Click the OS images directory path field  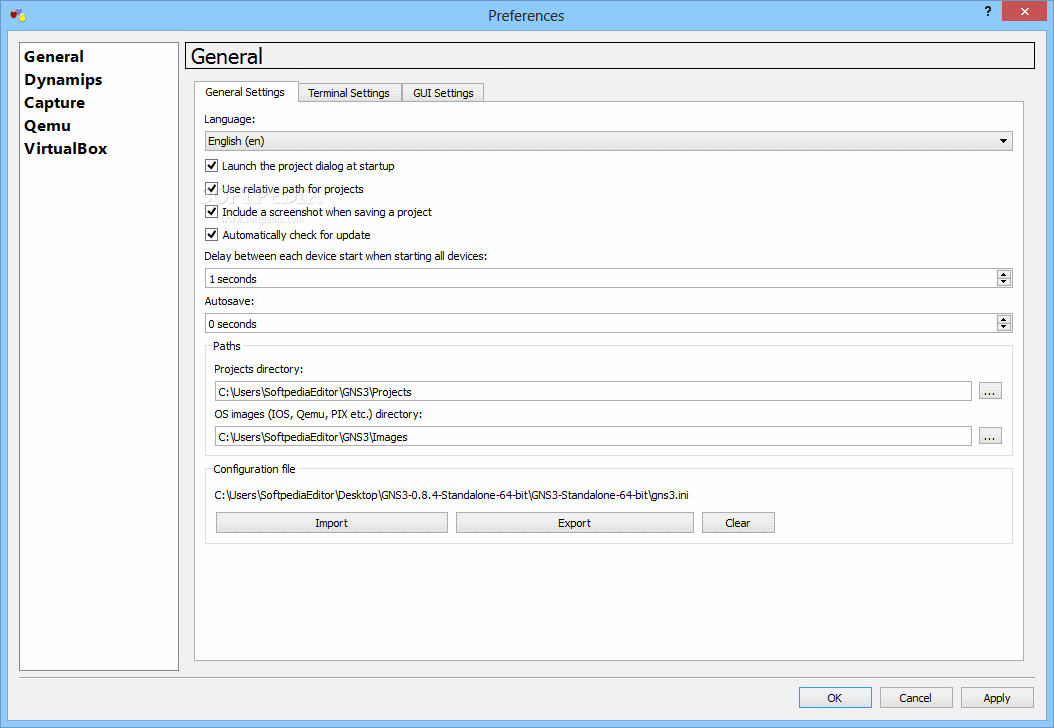pos(593,436)
